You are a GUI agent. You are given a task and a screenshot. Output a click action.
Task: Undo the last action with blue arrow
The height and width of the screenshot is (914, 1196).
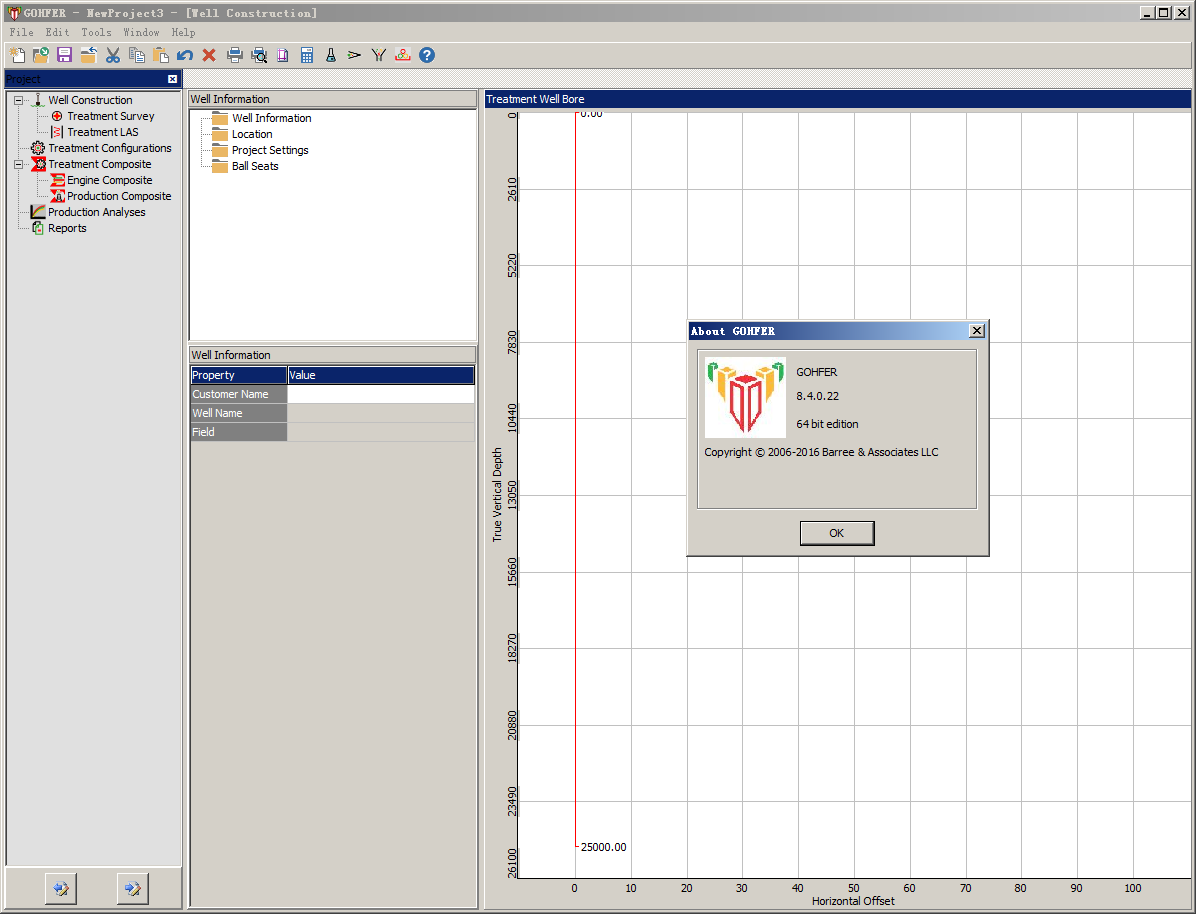pos(185,55)
